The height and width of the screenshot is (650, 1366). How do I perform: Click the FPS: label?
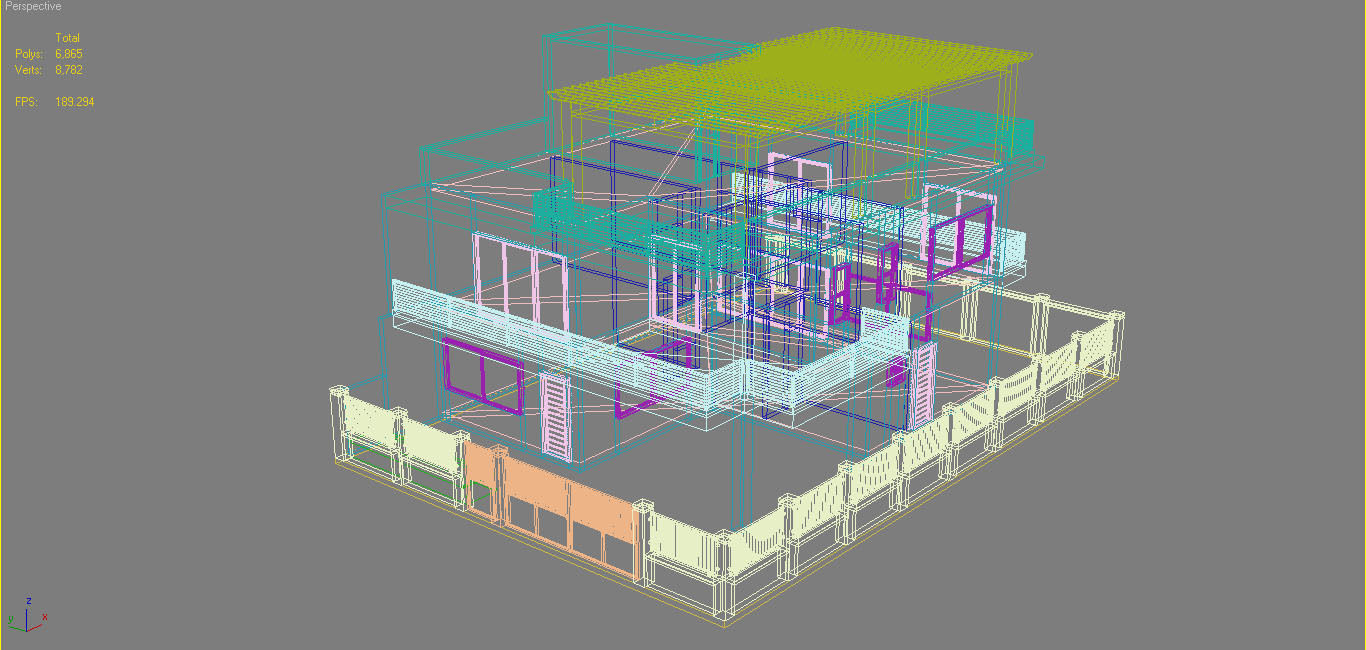pos(26,102)
